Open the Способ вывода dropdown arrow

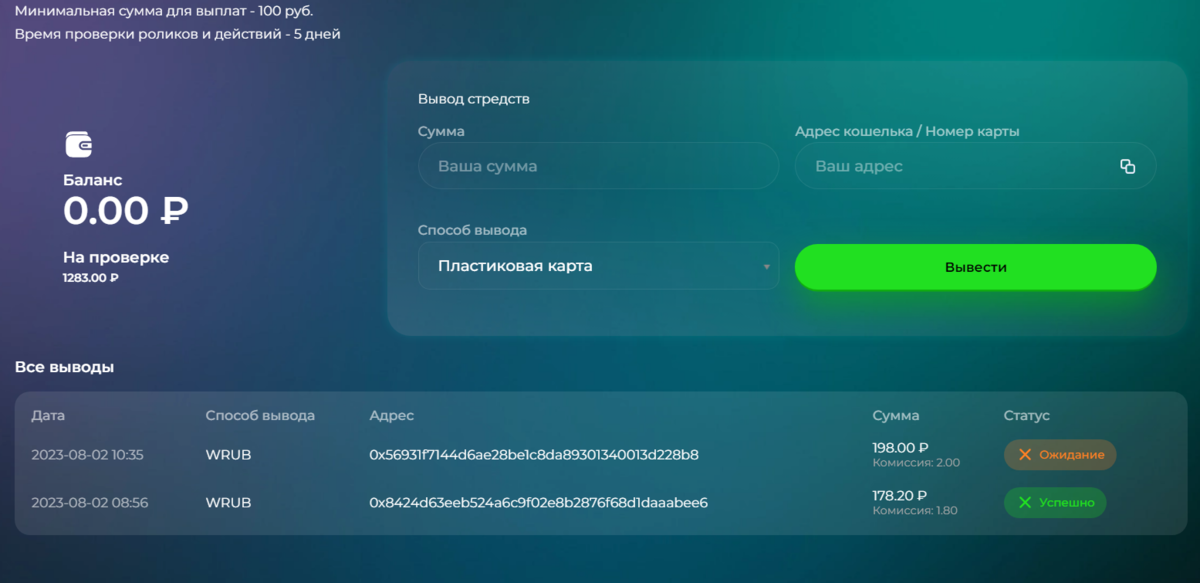(x=766, y=267)
